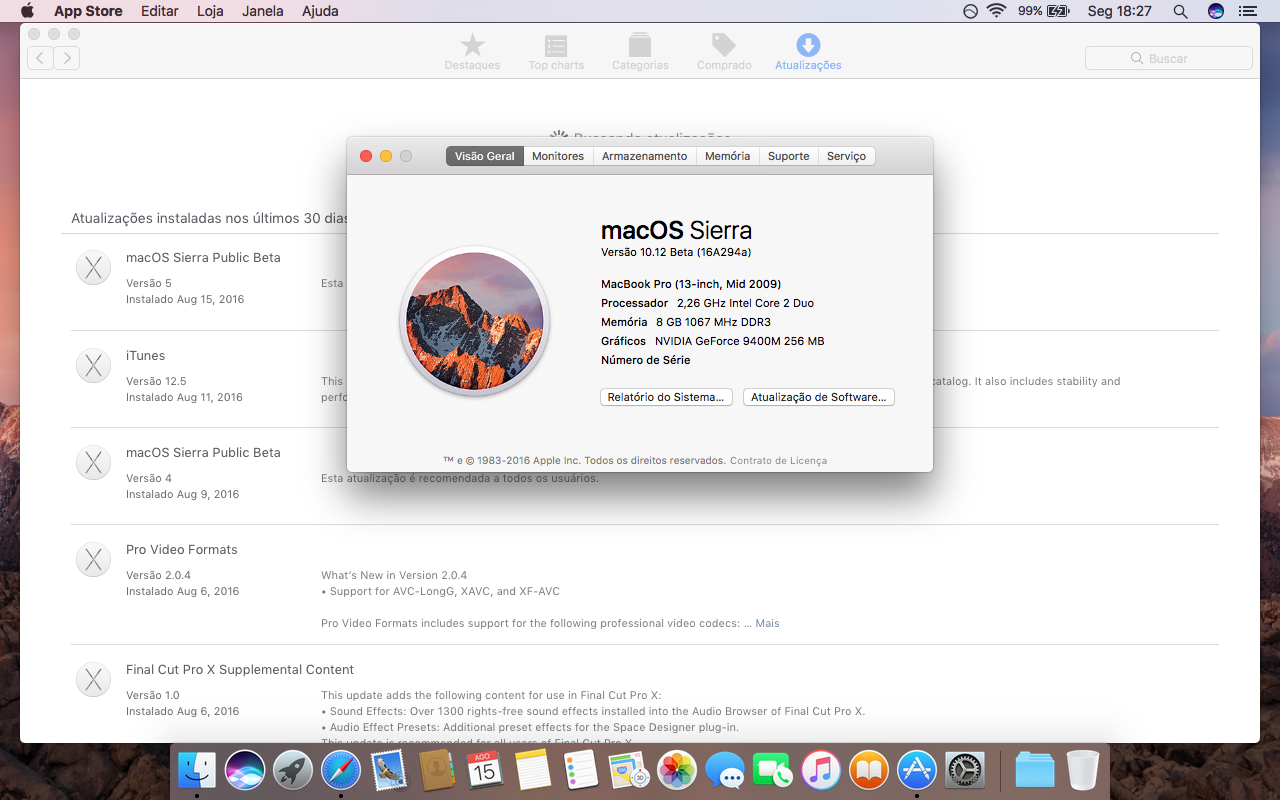Open Mail eagle stamp icon in Dock

pyautogui.click(x=389, y=770)
